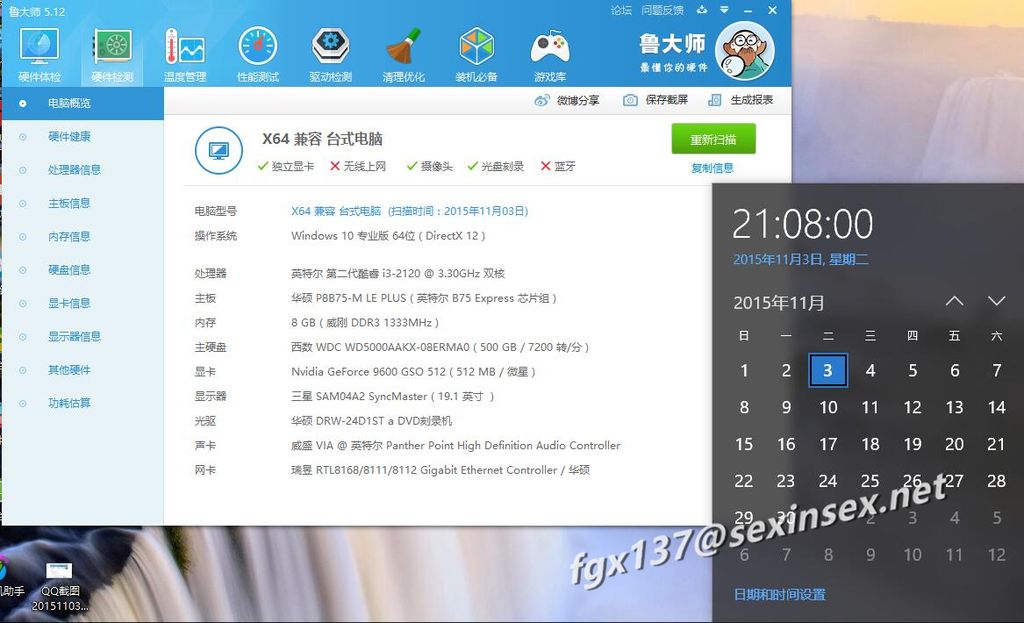
Task: Select date 17 in the calendar
Action: tap(828, 444)
